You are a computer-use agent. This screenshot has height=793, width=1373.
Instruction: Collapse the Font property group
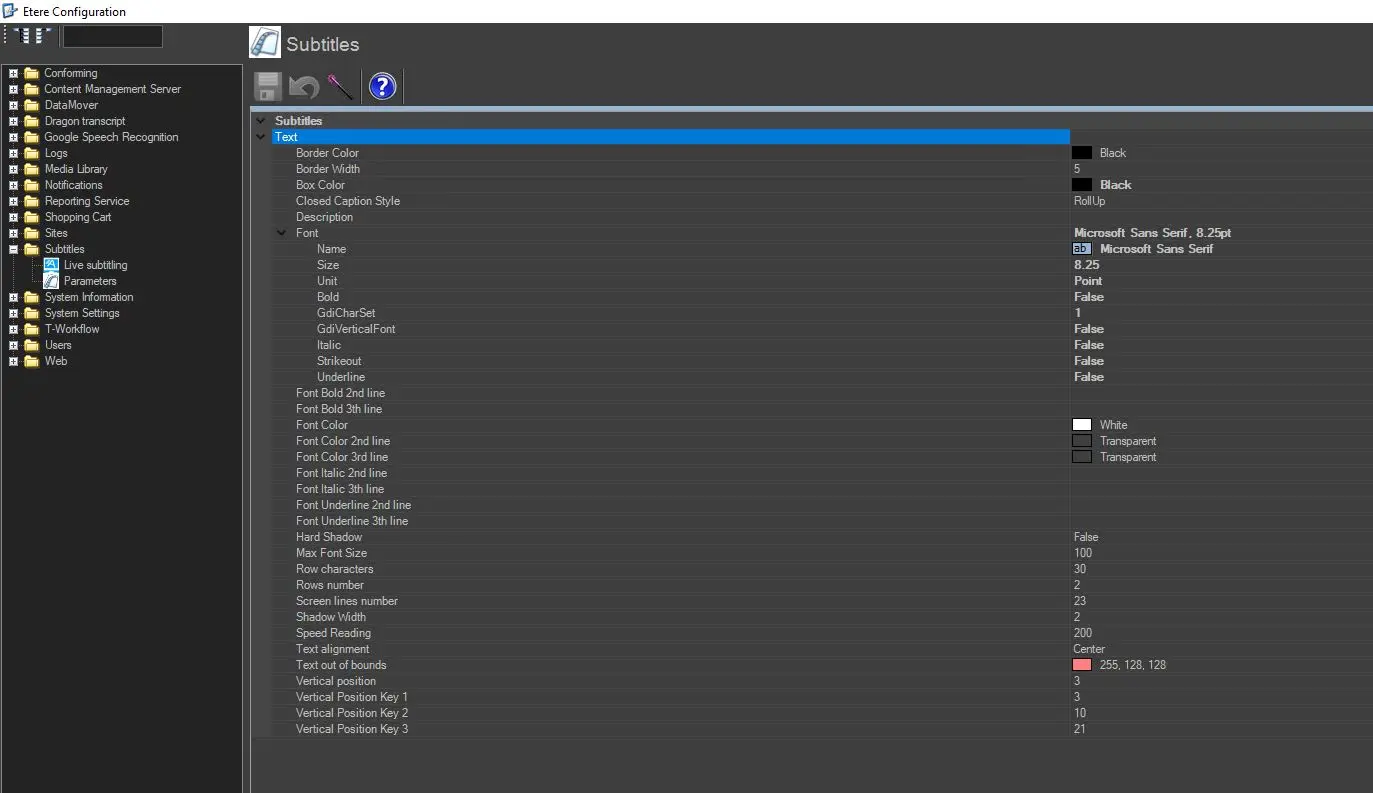pos(282,233)
